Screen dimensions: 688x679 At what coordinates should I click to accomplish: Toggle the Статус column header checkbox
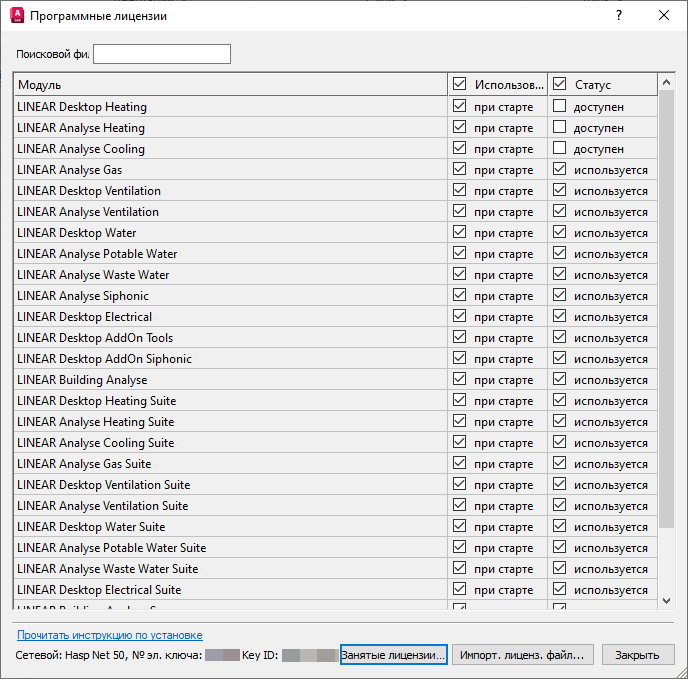pyautogui.click(x=559, y=83)
